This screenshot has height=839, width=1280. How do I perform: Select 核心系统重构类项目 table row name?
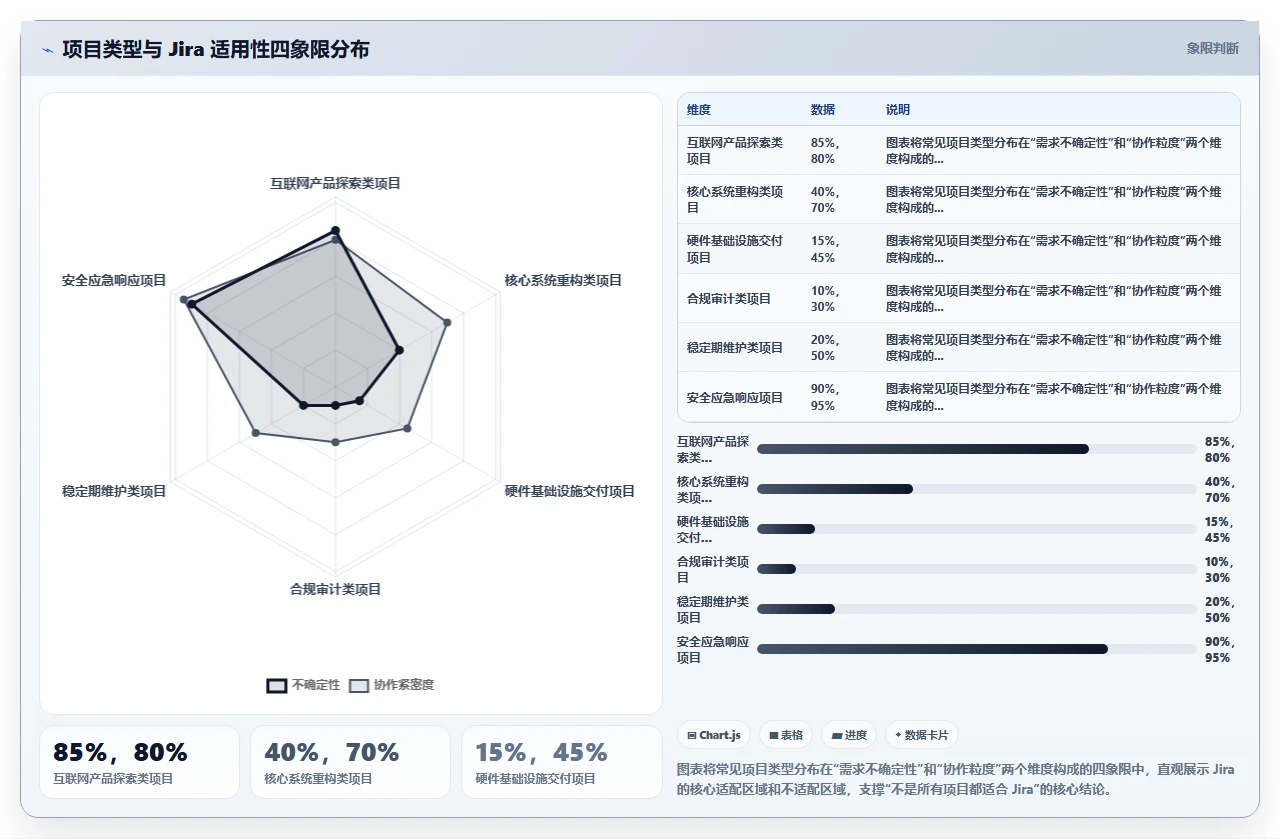(735, 200)
